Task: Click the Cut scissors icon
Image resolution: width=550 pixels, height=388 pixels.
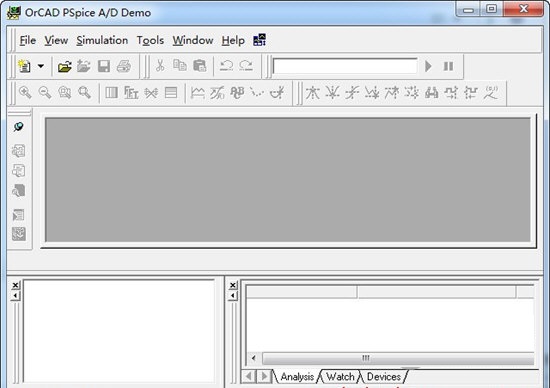Action: (x=160, y=66)
